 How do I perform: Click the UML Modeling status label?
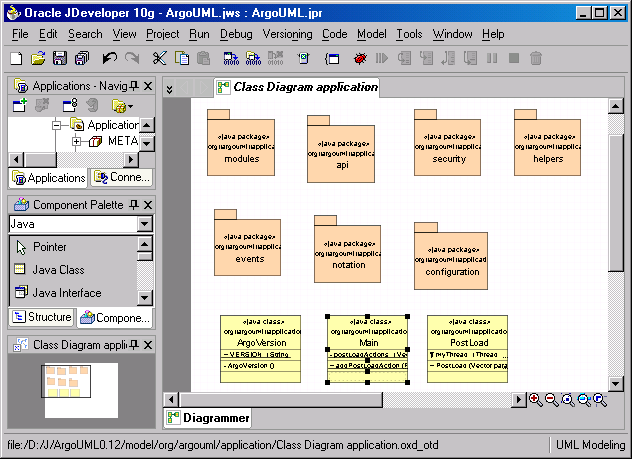point(590,445)
